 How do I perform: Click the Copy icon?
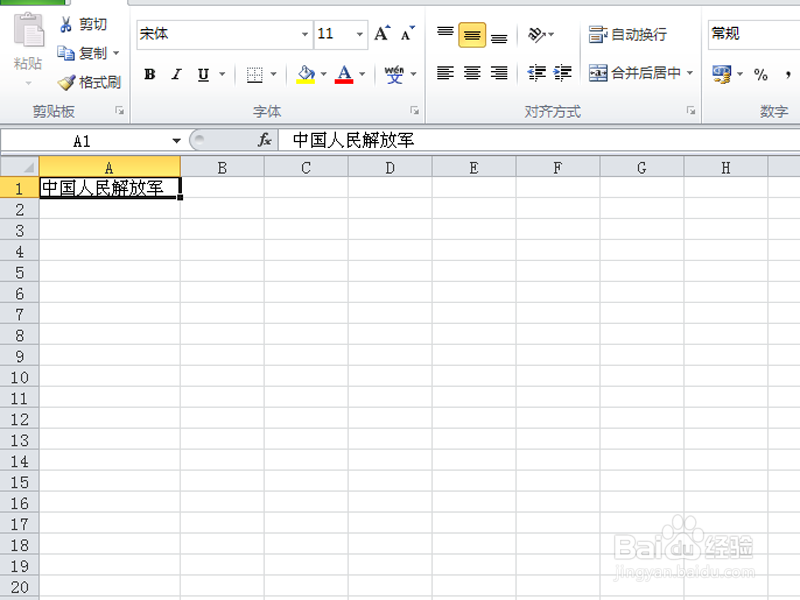[x=65, y=53]
